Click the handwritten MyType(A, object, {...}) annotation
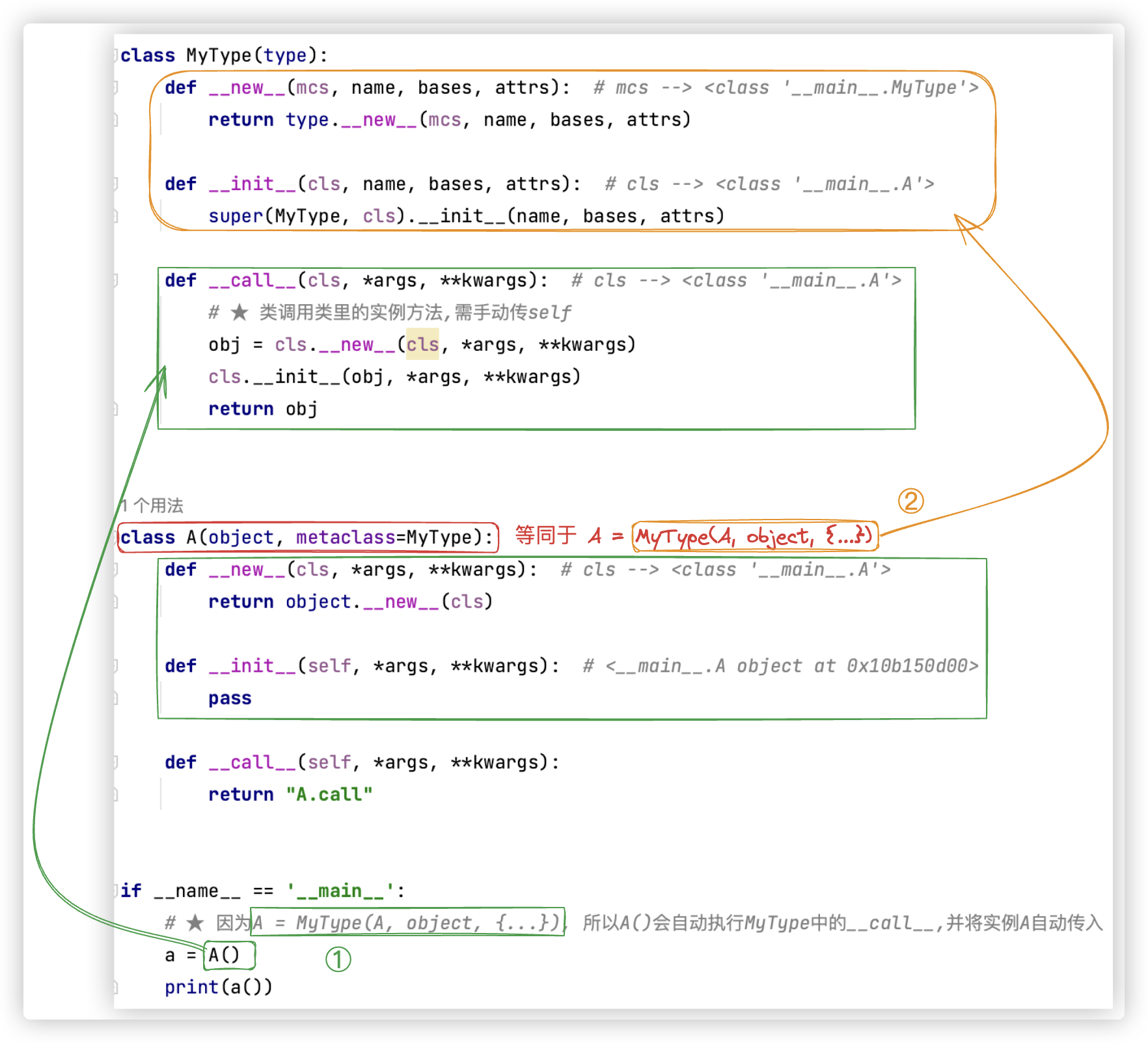Image resolution: width=1148 pixels, height=1043 pixels. pyautogui.click(x=754, y=536)
